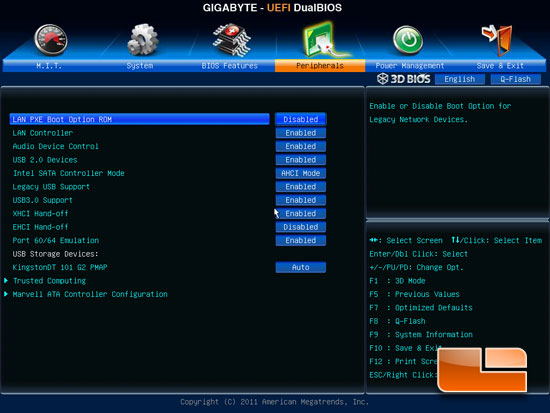This screenshot has width=550, height=413.
Task: Select the XHCI Hand-off label
Action: (40, 213)
